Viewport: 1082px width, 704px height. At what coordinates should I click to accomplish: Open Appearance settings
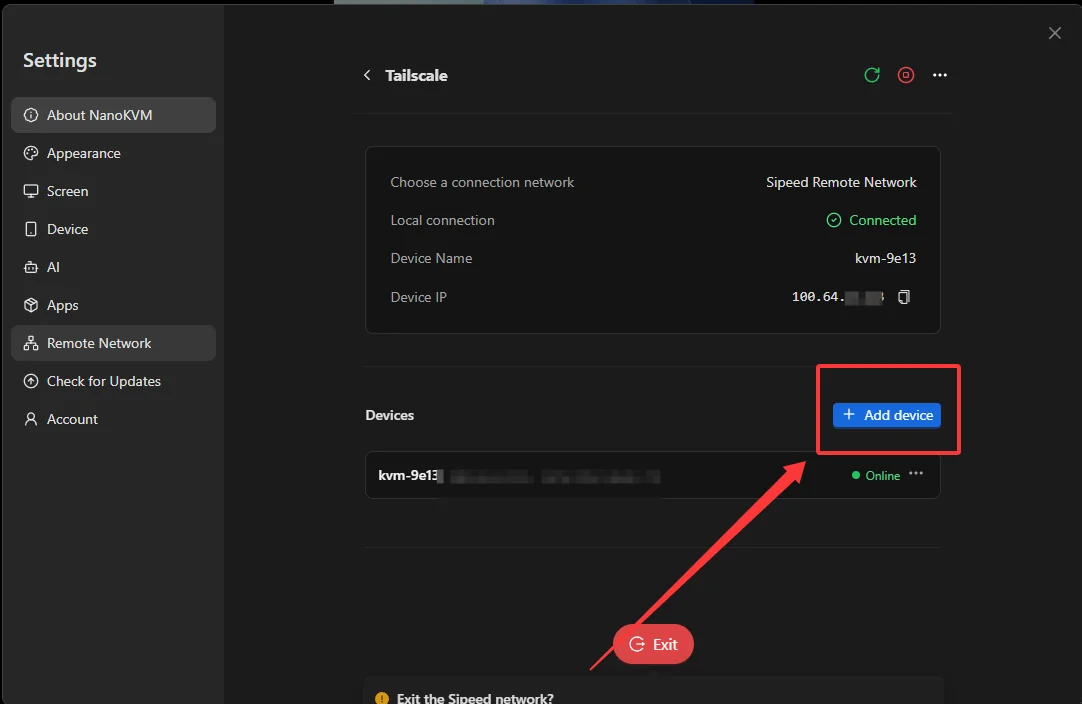click(113, 153)
